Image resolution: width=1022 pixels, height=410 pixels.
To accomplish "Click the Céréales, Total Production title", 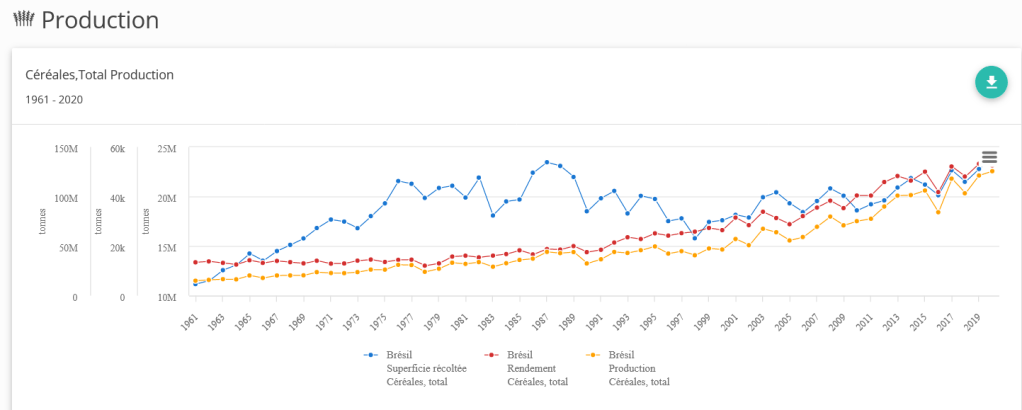I will pos(100,75).
